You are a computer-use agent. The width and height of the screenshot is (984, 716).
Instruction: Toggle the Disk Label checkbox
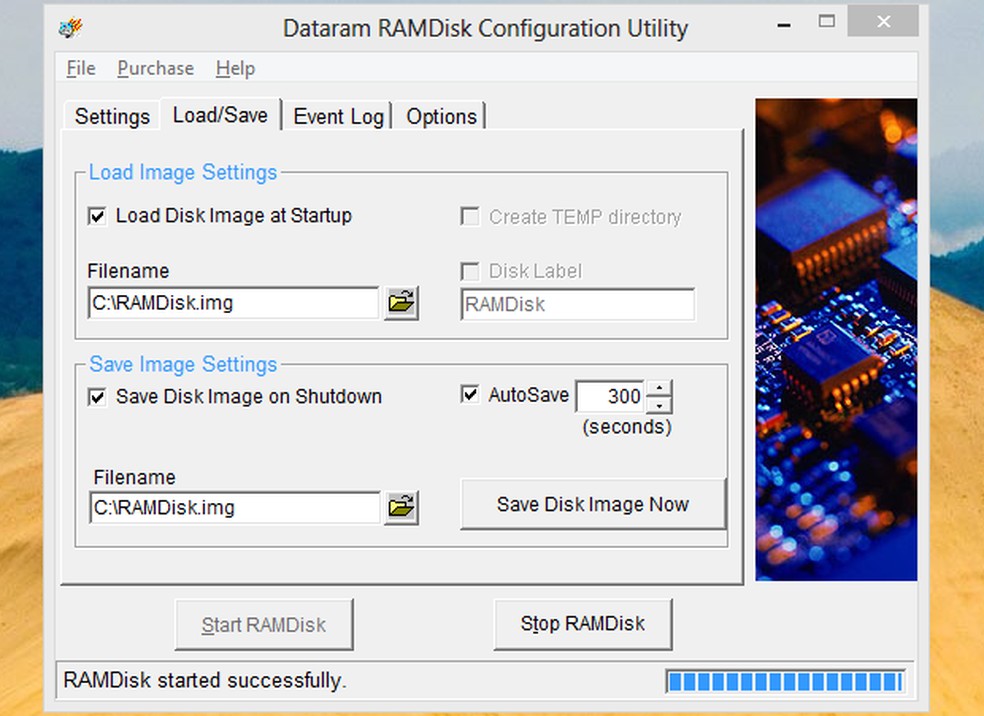point(469,271)
